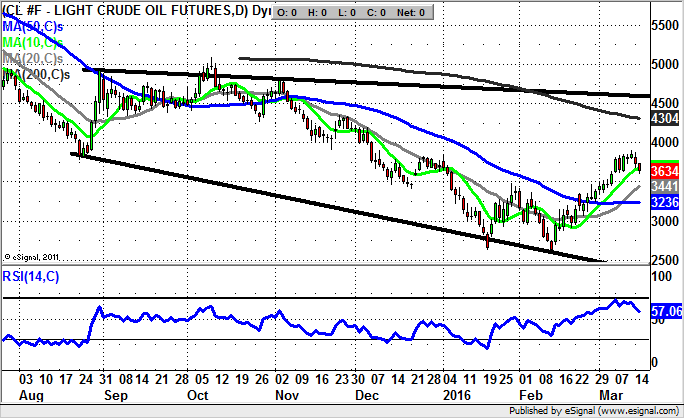Click the 5000 level on price axis
Screen dimensions: 684x418
pyautogui.click(x=663, y=64)
